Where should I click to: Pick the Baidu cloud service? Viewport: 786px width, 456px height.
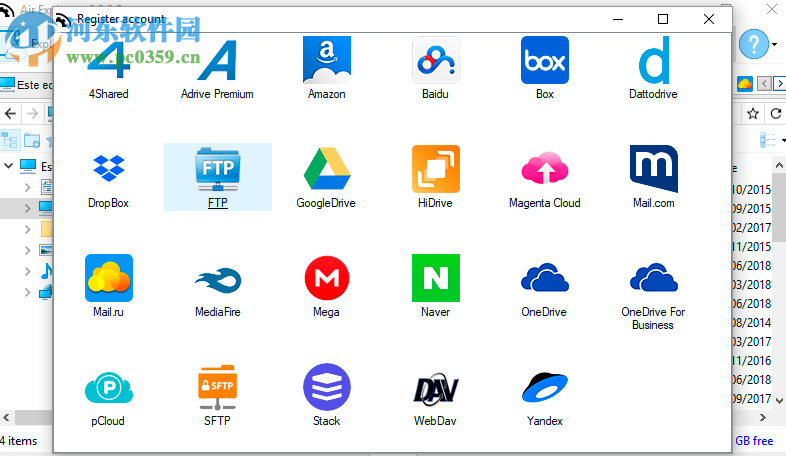coord(435,68)
